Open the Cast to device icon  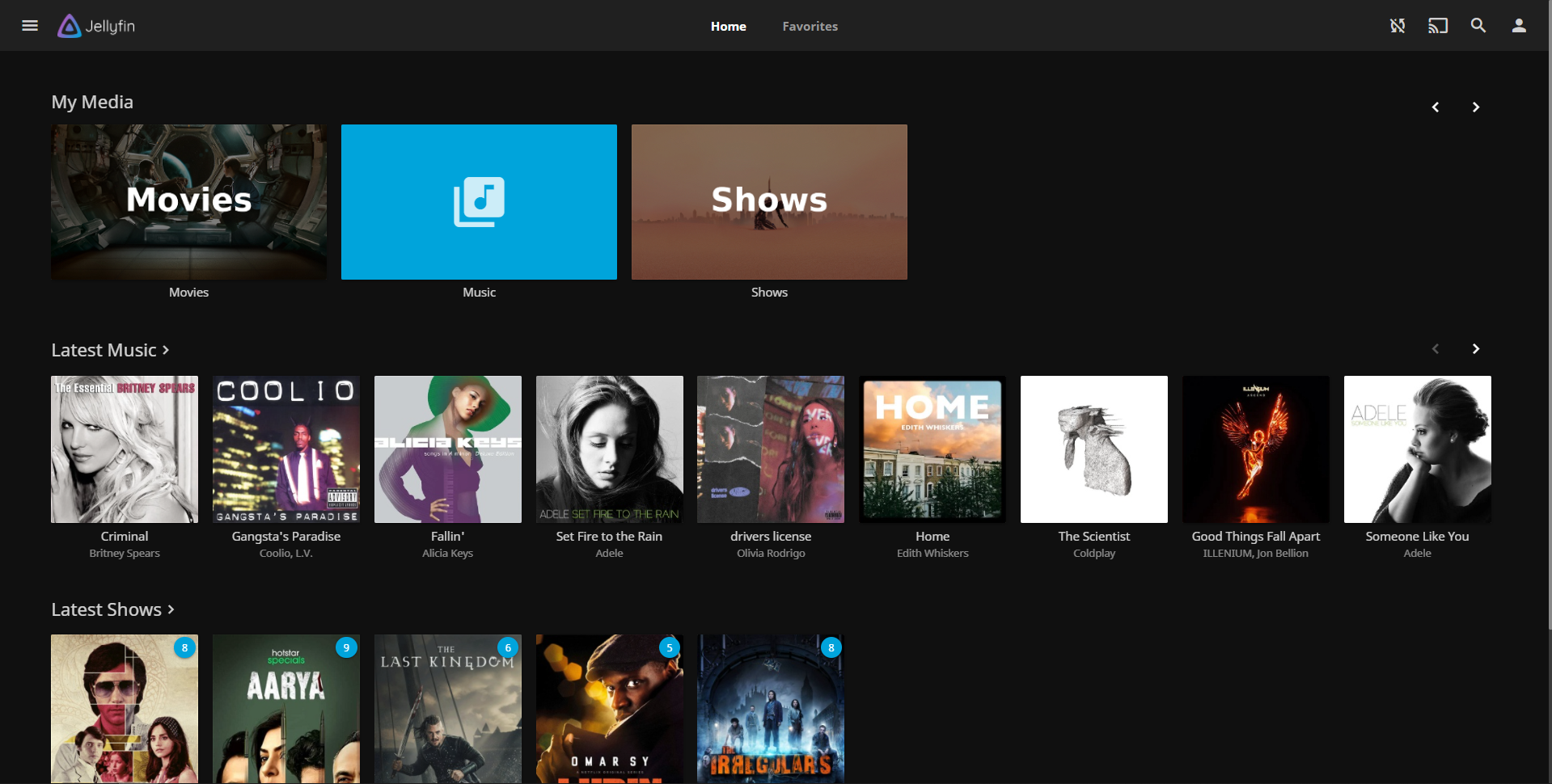pyautogui.click(x=1437, y=26)
